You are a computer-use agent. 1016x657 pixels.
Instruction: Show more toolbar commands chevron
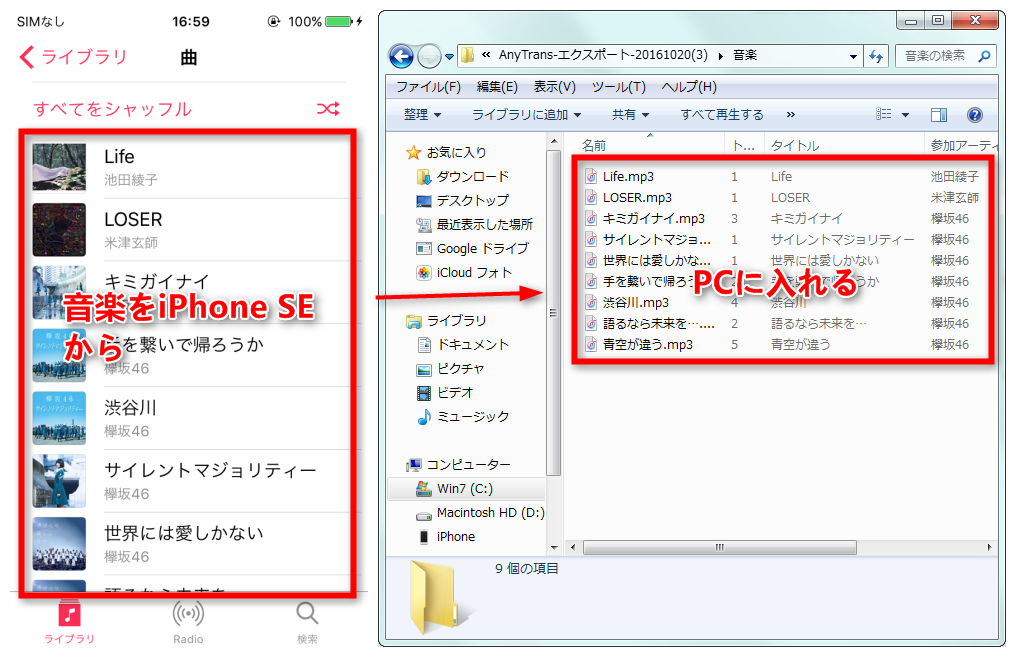791,115
